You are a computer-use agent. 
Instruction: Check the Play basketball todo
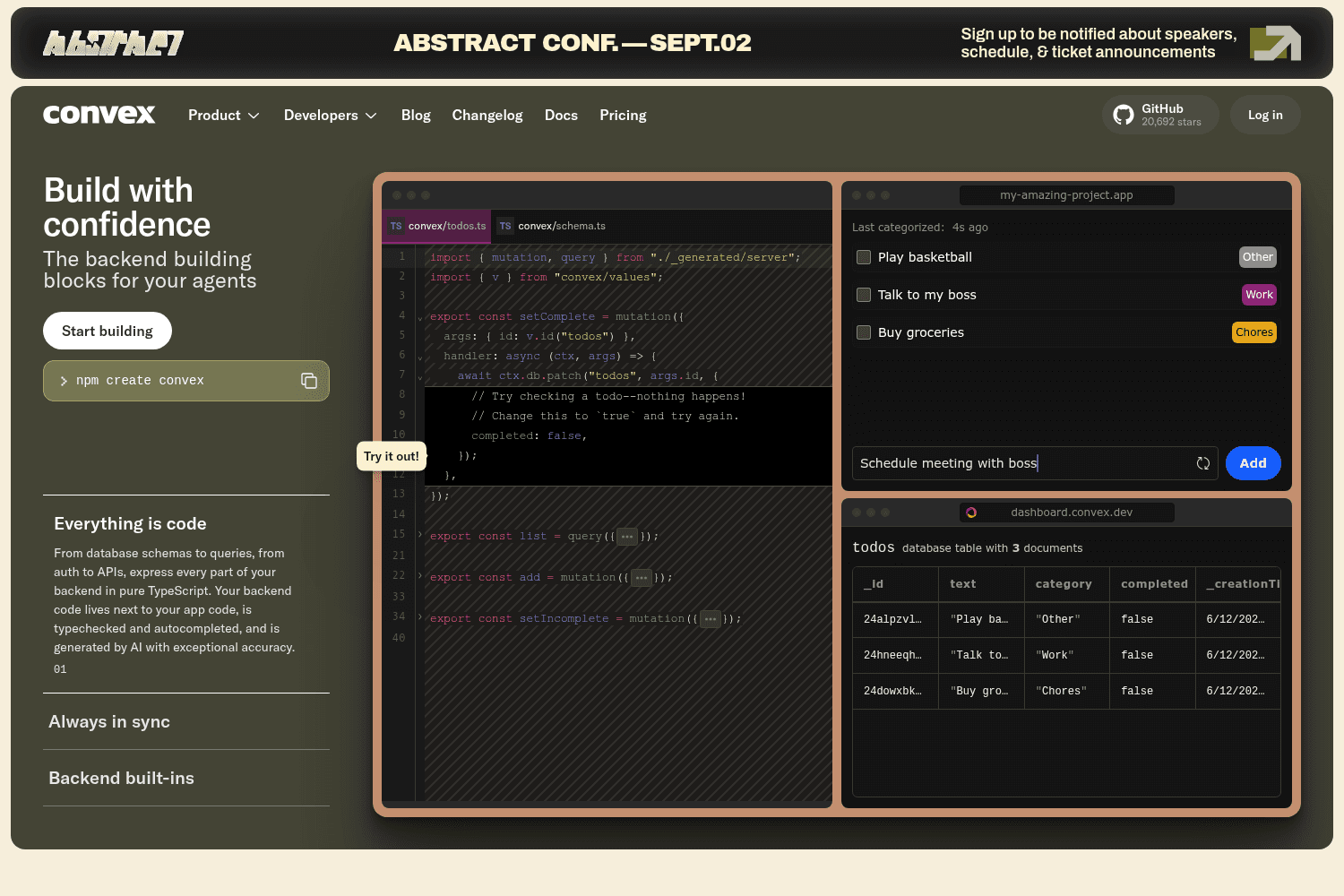click(864, 257)
